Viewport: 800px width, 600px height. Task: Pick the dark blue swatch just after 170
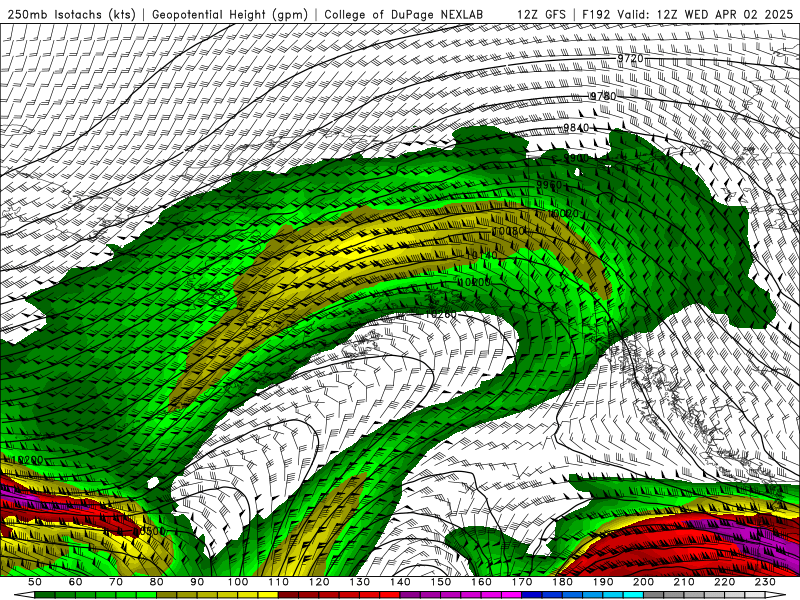pyautogui.click(x=532, y=595)
